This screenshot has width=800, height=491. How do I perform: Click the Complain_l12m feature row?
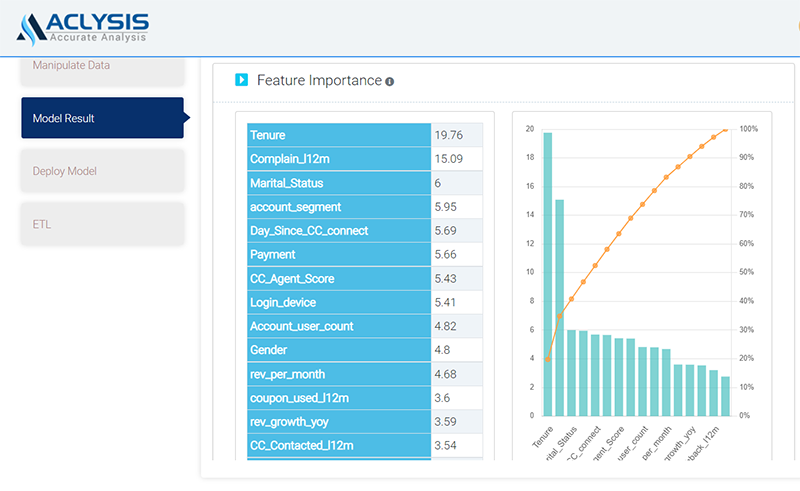tap(339, 159)
